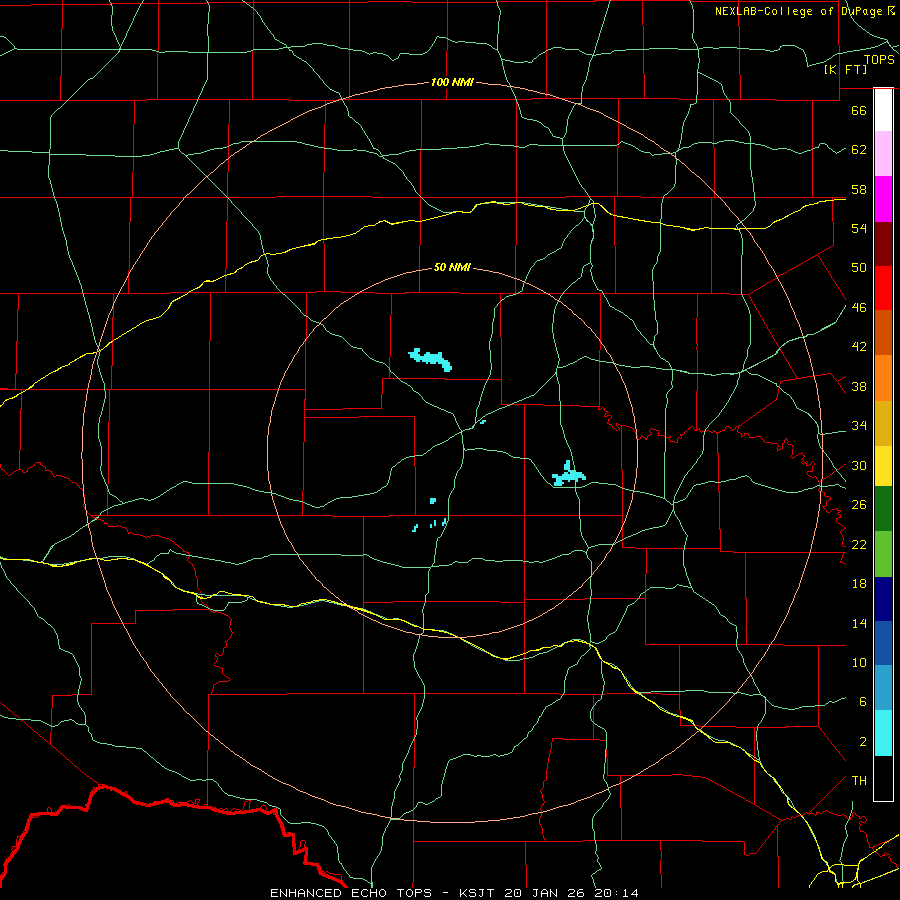Click the legend value 34
Viewport: 900px width, 900px height.
coord(859,426)
